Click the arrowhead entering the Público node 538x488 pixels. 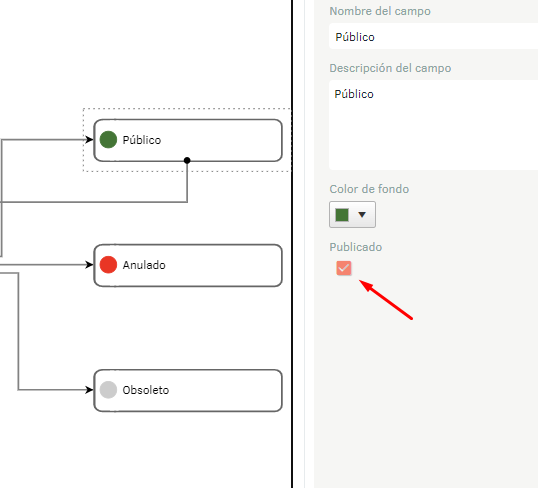(x=89, y=139)
